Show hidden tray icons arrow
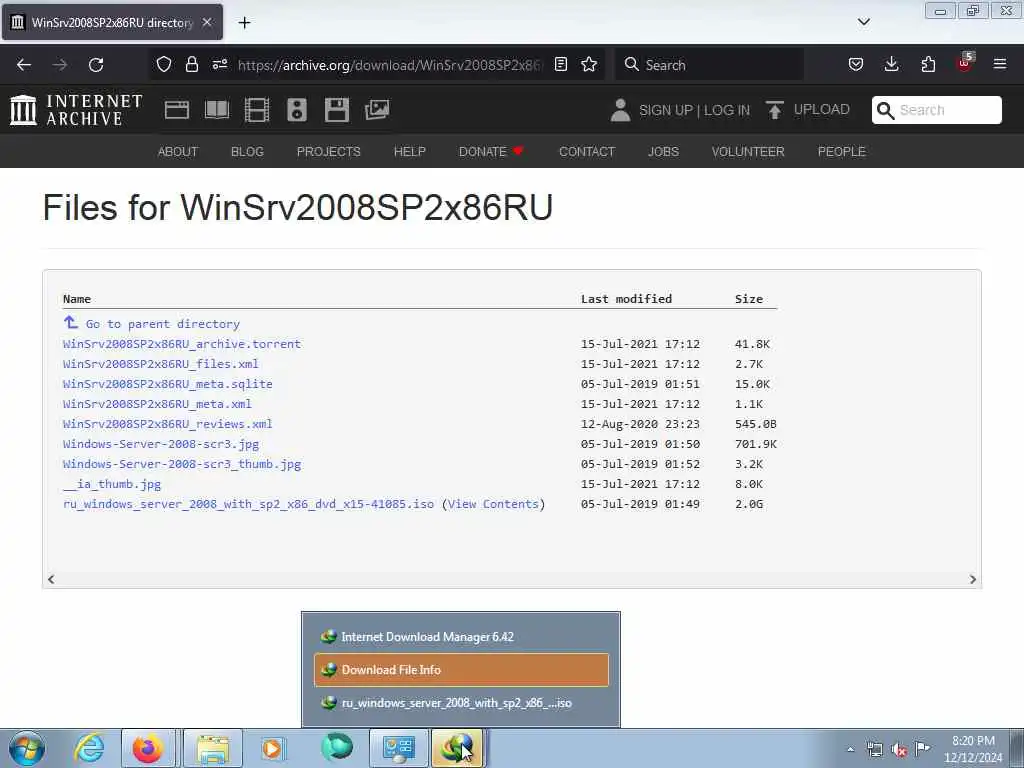 [x=850, y=750]
